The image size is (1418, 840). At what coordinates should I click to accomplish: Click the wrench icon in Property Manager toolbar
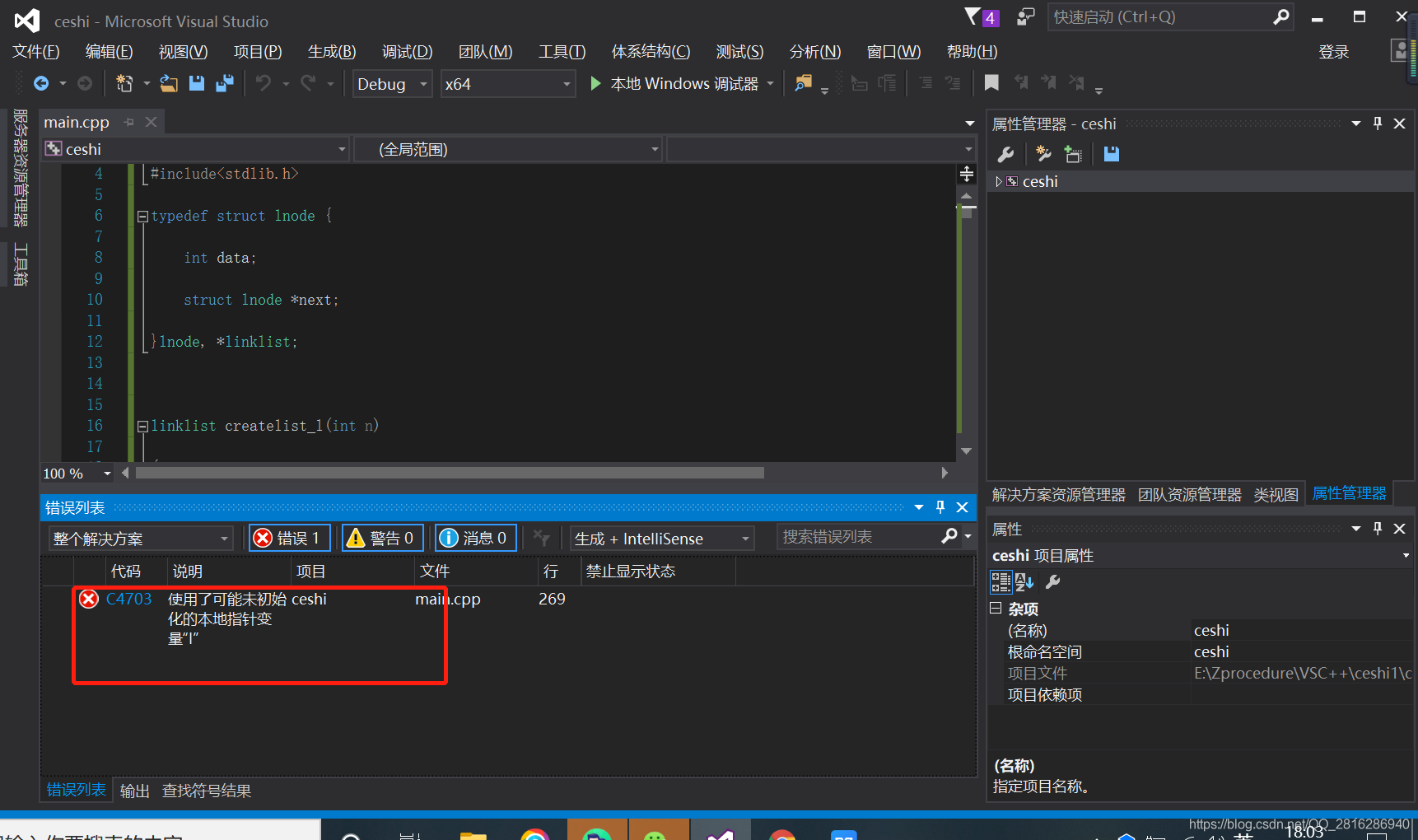coord(1005,154)
